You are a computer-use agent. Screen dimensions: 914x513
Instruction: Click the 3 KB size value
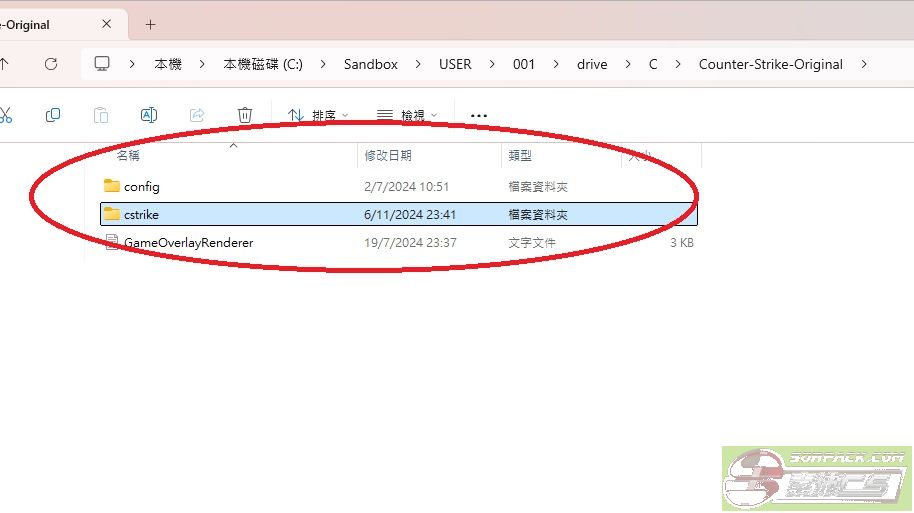click(681, 243)
